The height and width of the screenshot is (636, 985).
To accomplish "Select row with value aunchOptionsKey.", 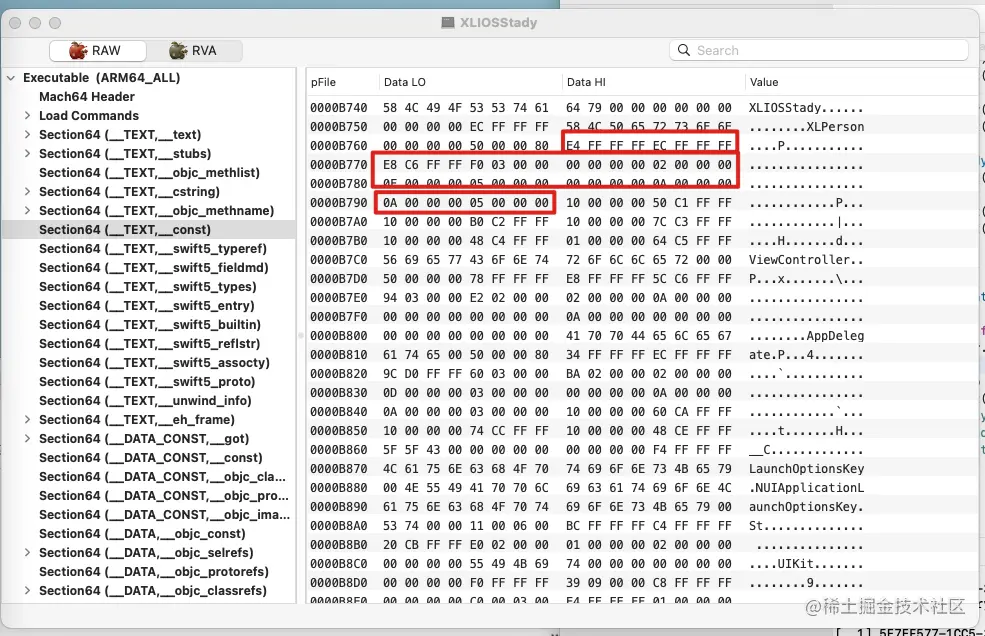I will click(641, 507).
